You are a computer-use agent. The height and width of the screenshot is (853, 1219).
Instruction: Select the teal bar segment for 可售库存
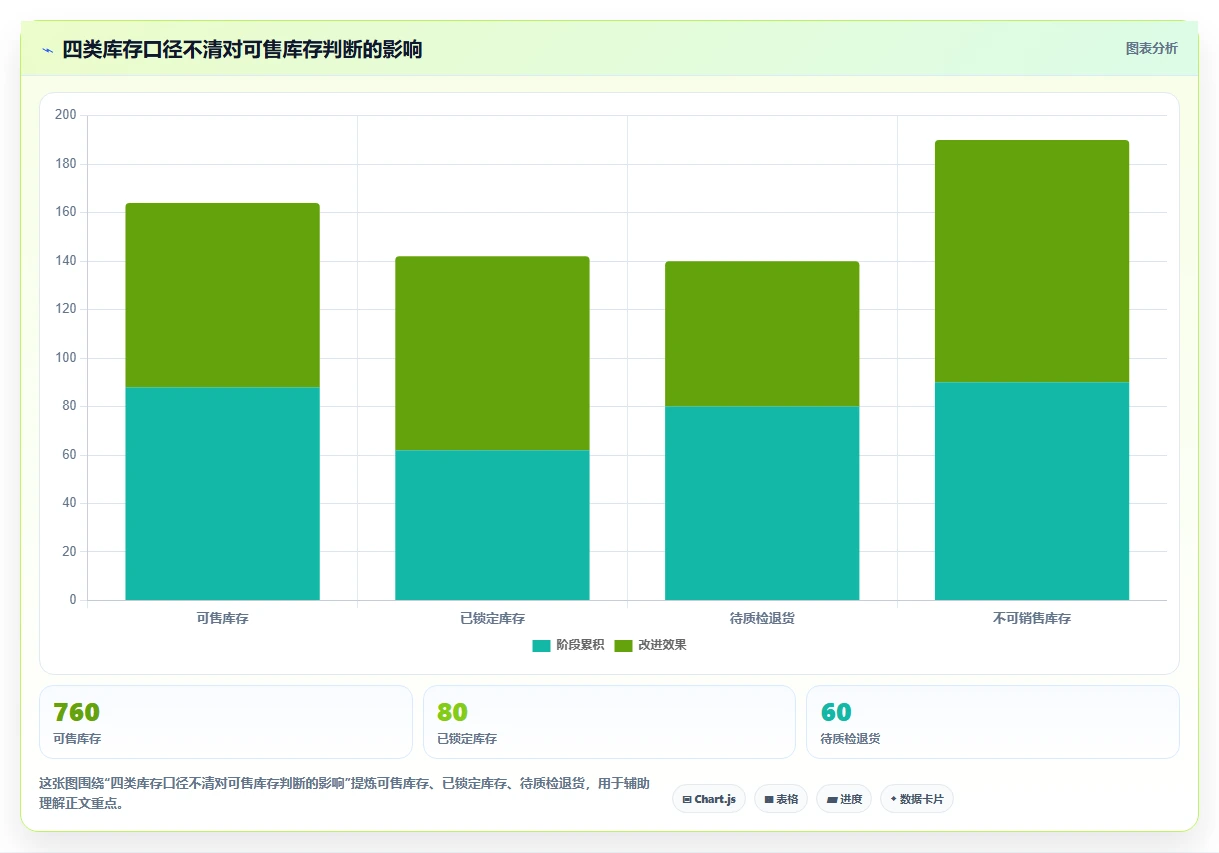pos(222,493)
